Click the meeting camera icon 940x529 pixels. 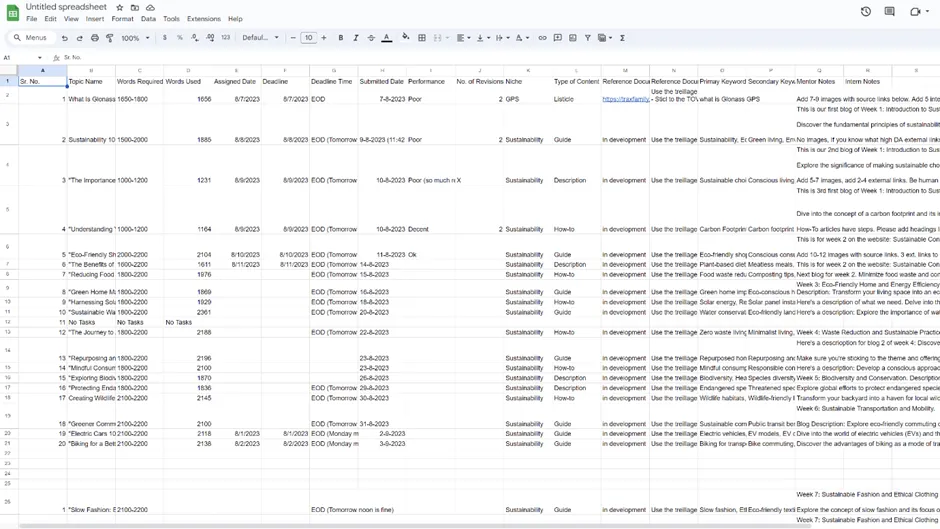pyautogui.click(x=915, y=11)
